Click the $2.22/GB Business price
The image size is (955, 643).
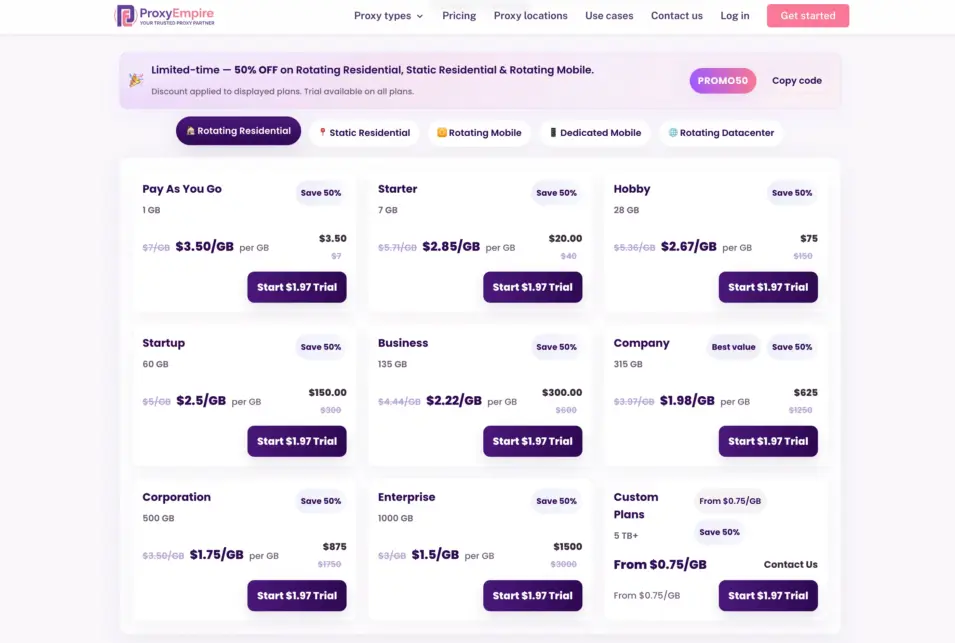point(454,401)
